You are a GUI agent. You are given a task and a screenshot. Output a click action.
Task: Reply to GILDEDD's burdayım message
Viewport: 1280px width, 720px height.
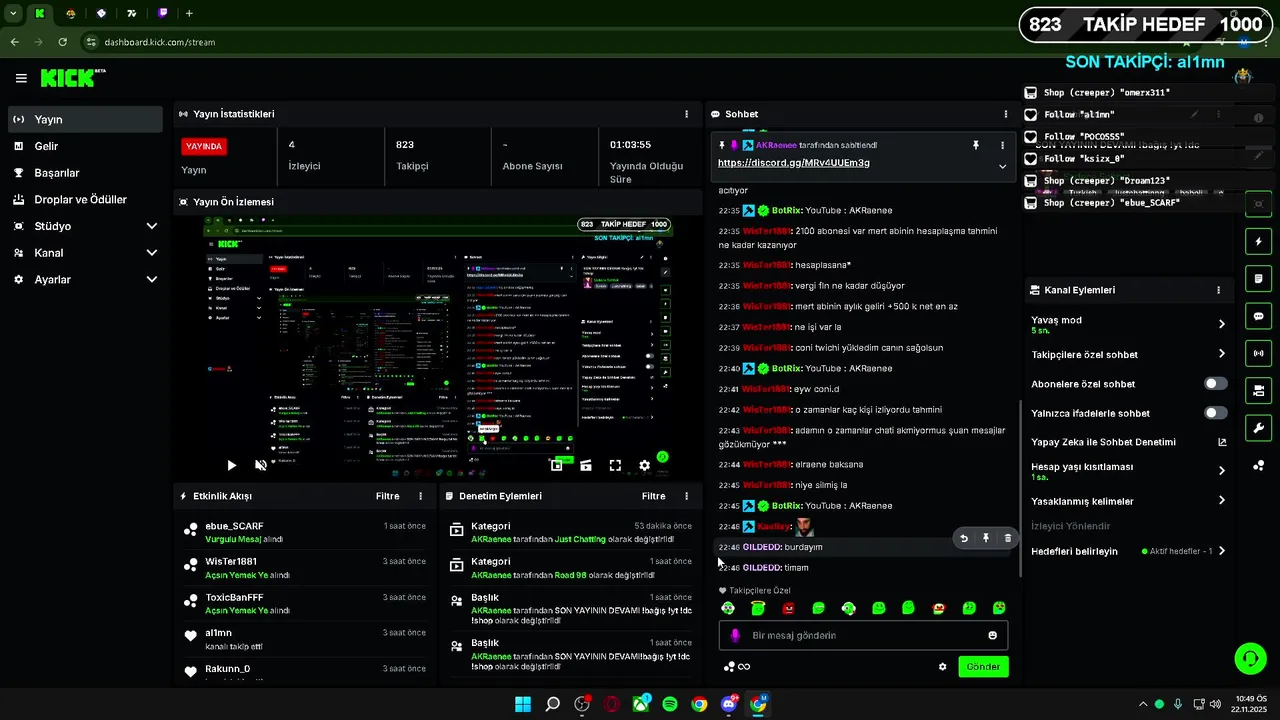(964, 538)
